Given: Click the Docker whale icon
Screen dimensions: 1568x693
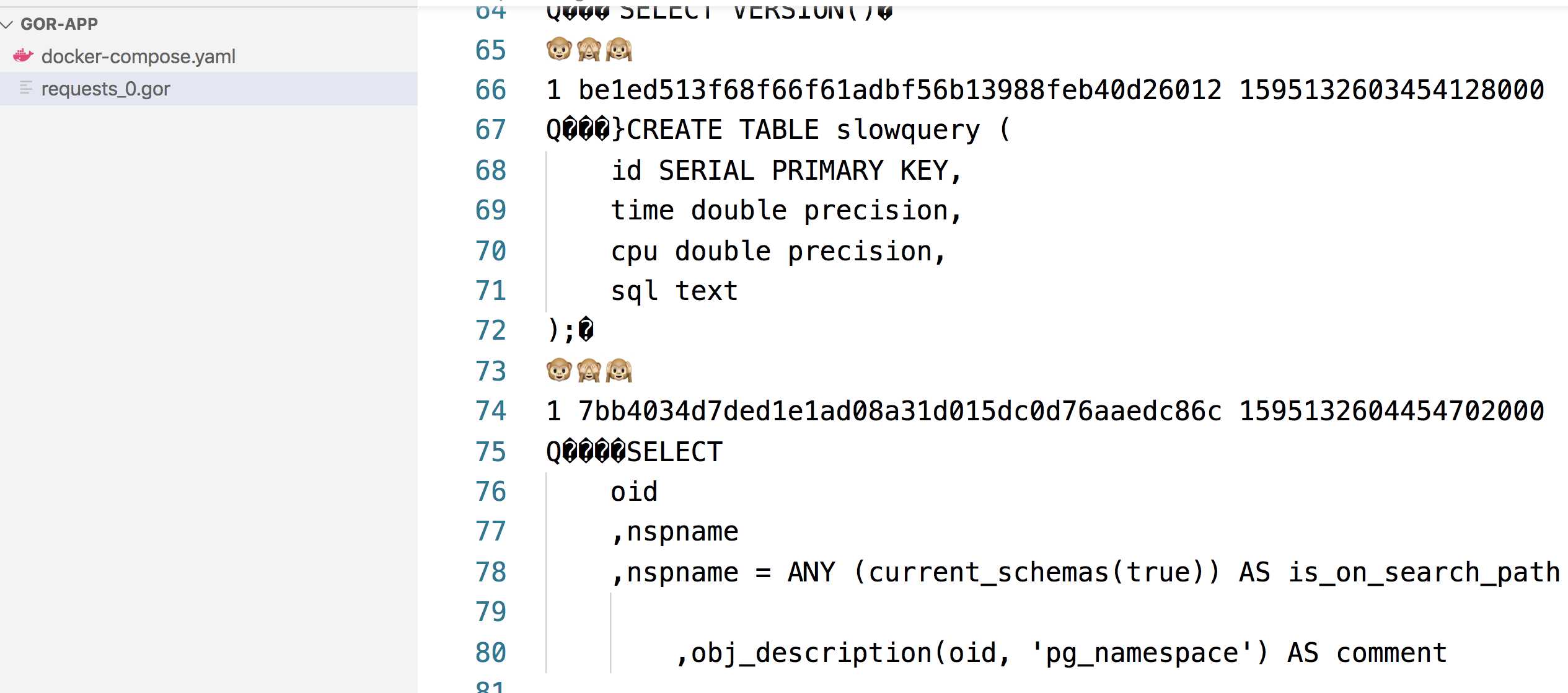Looking at the screenshot, I should [23, 56].
